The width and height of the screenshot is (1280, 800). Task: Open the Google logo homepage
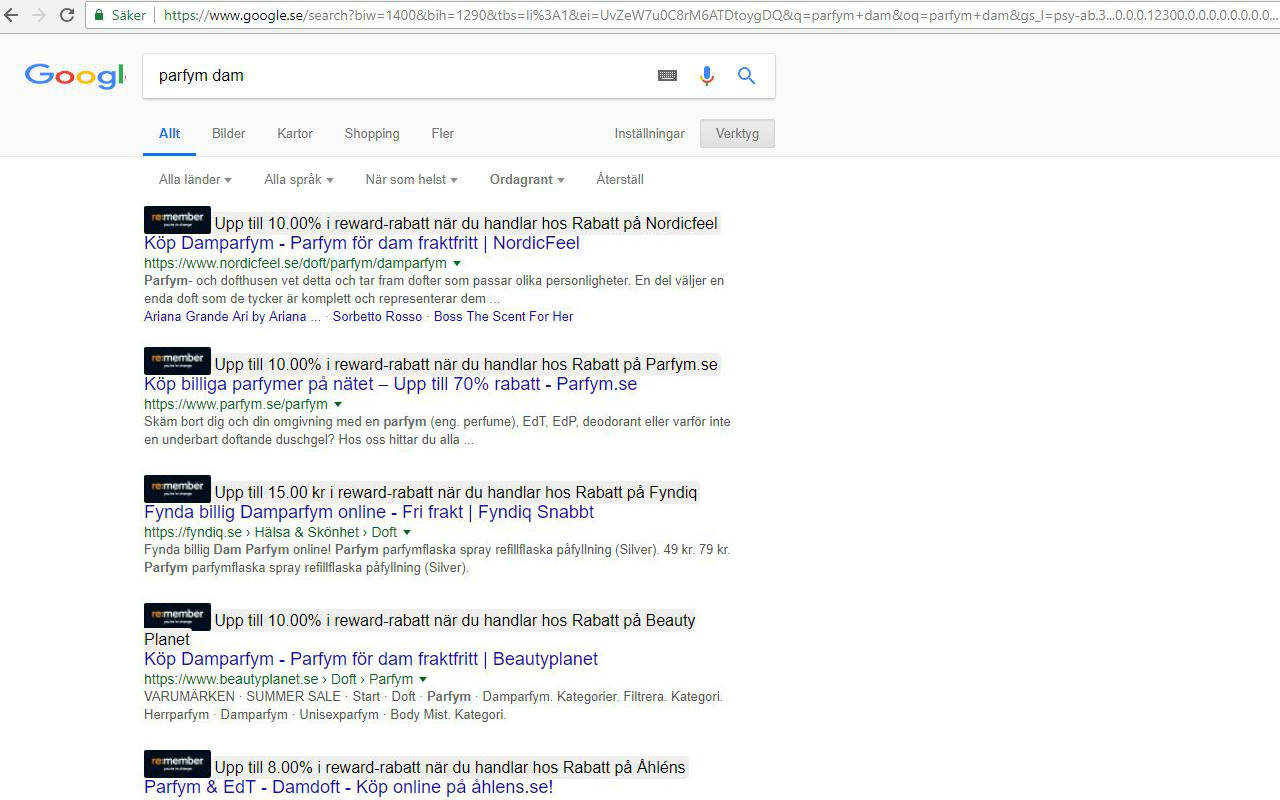click(x=75, y=76)
